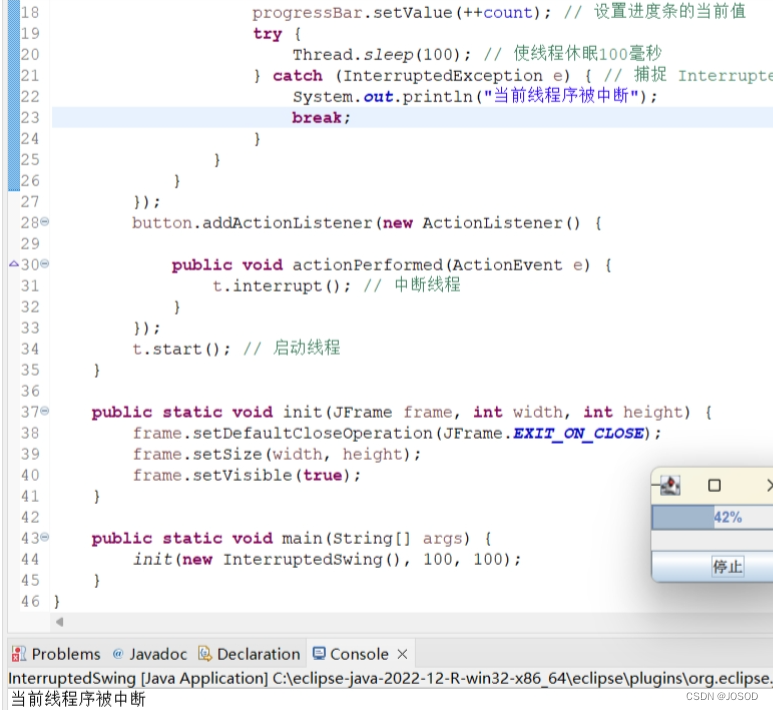Click Thread.sleep(100) on line 20
The width and height of the screenshot is (773, 710).
point(382,54)
